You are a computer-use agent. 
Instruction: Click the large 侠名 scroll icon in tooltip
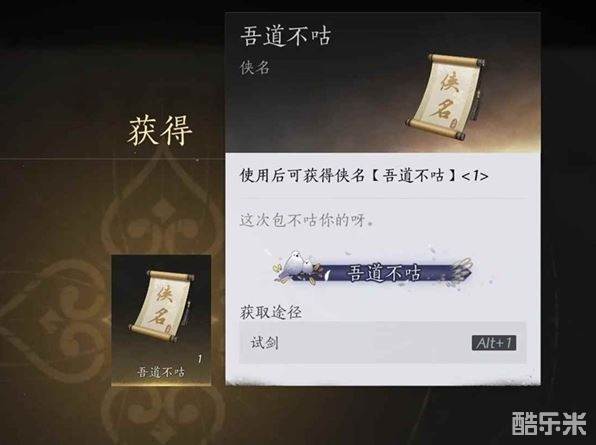(x=445, y=97)
